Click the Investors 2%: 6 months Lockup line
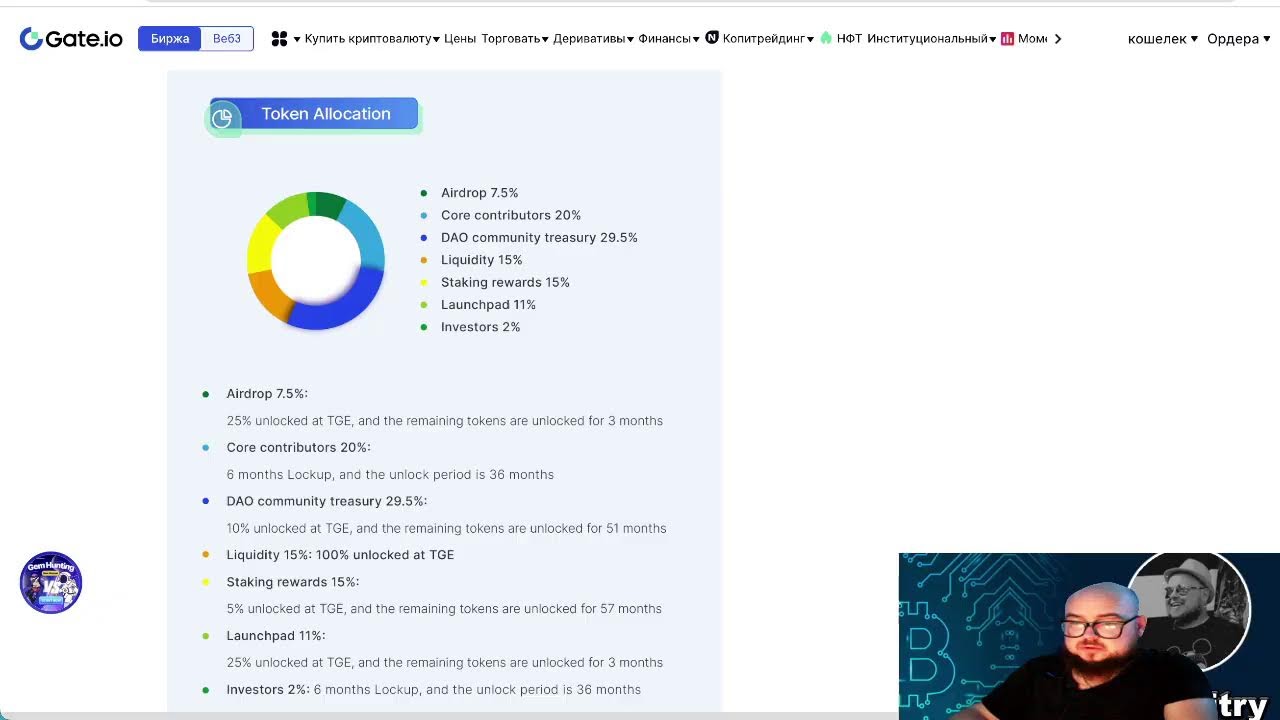1280x720 pixels. [433, 690]
